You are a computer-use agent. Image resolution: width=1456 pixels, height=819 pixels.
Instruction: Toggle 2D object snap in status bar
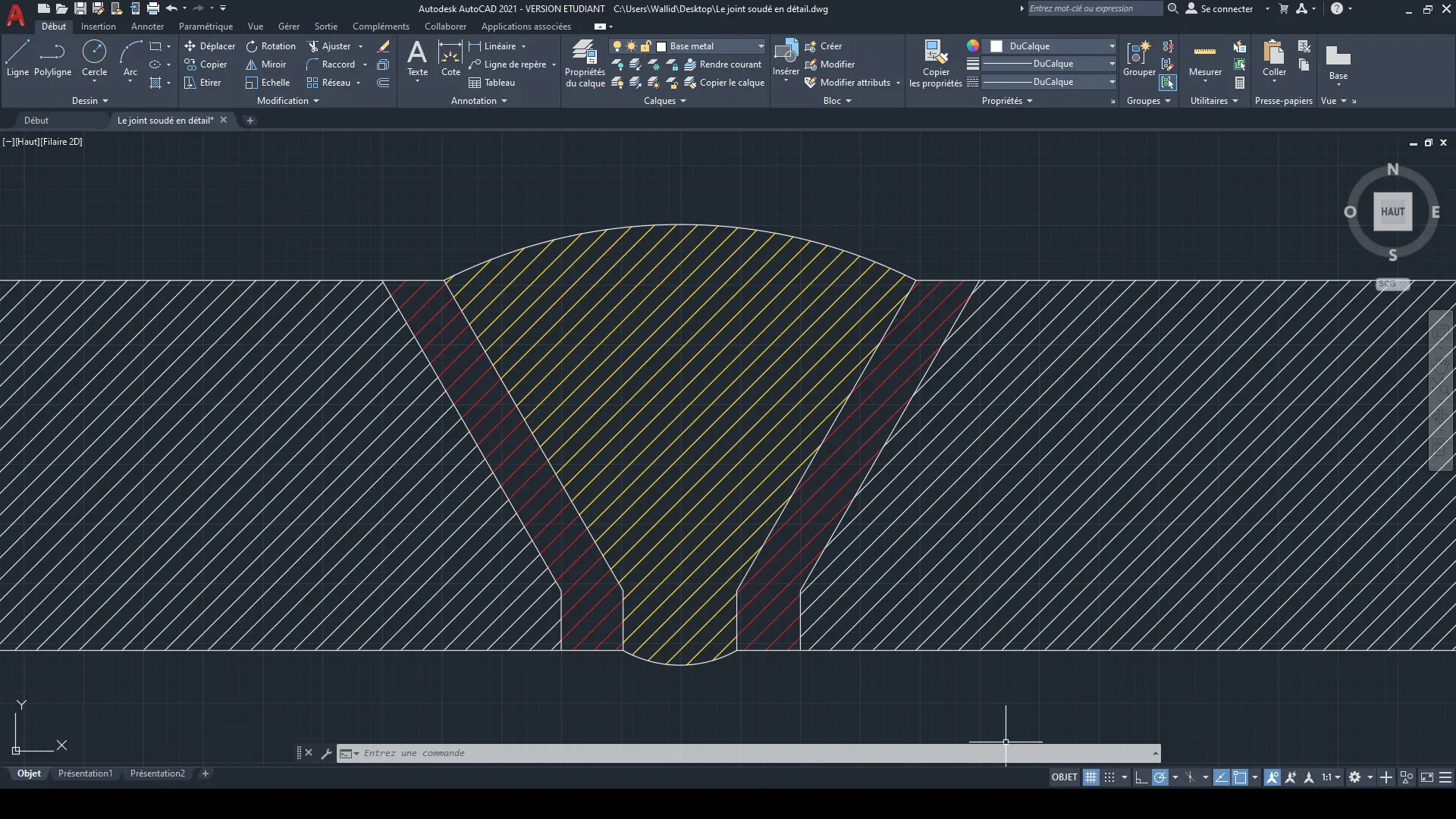[1241, 777]
